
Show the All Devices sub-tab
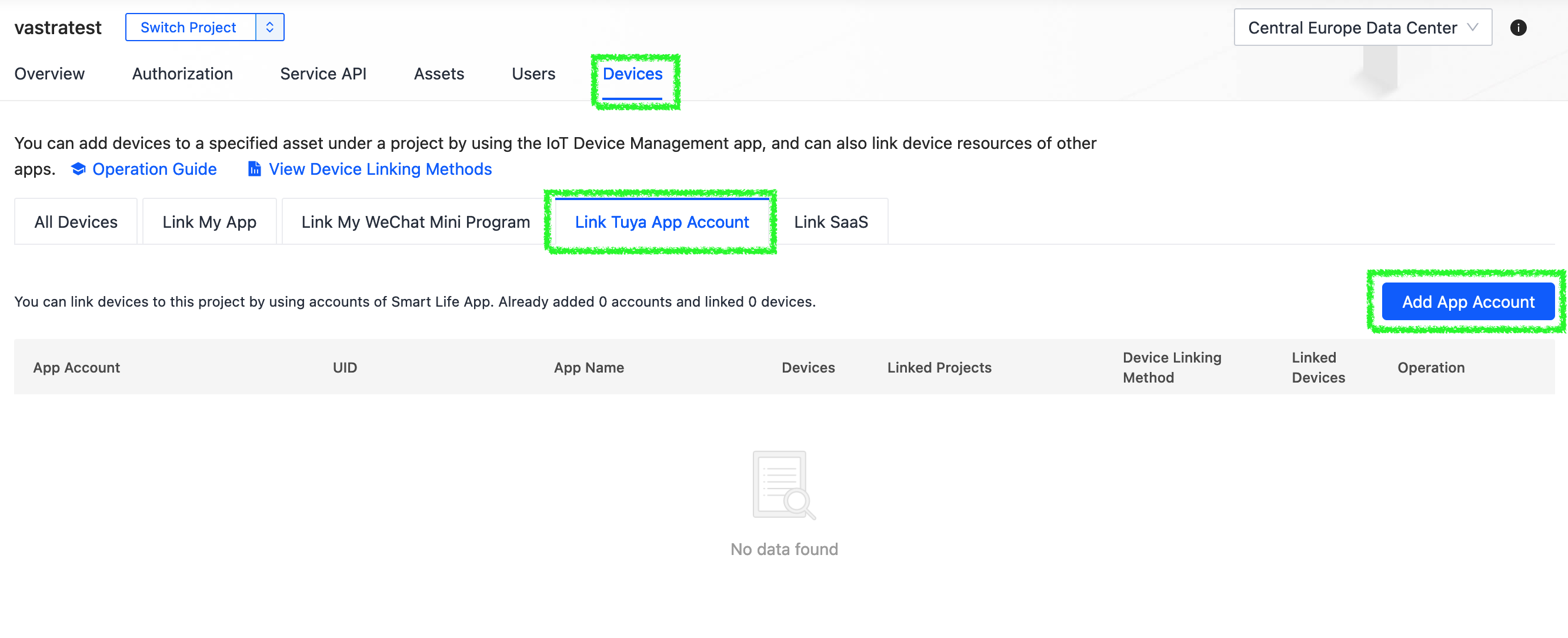point(75,222)
